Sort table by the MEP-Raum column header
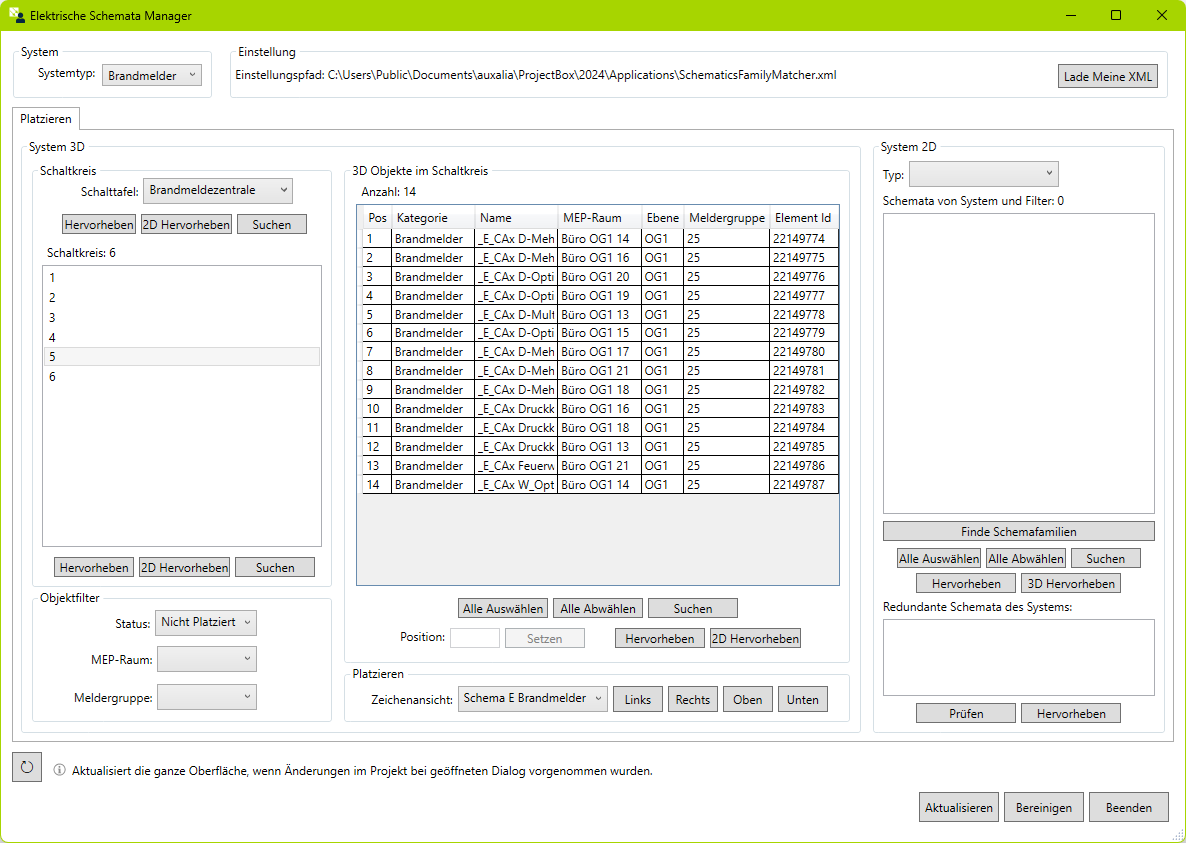 coord(599,218)
